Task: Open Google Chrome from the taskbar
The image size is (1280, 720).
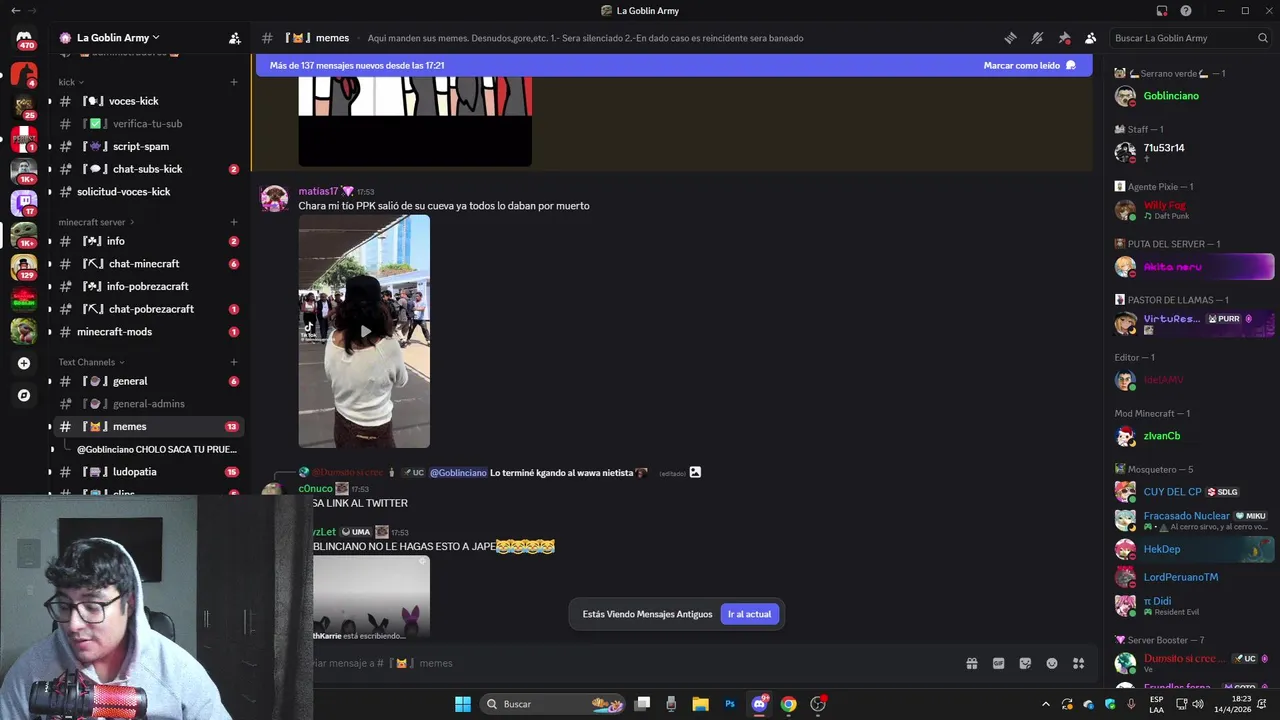Action: (x=789, y=704)
